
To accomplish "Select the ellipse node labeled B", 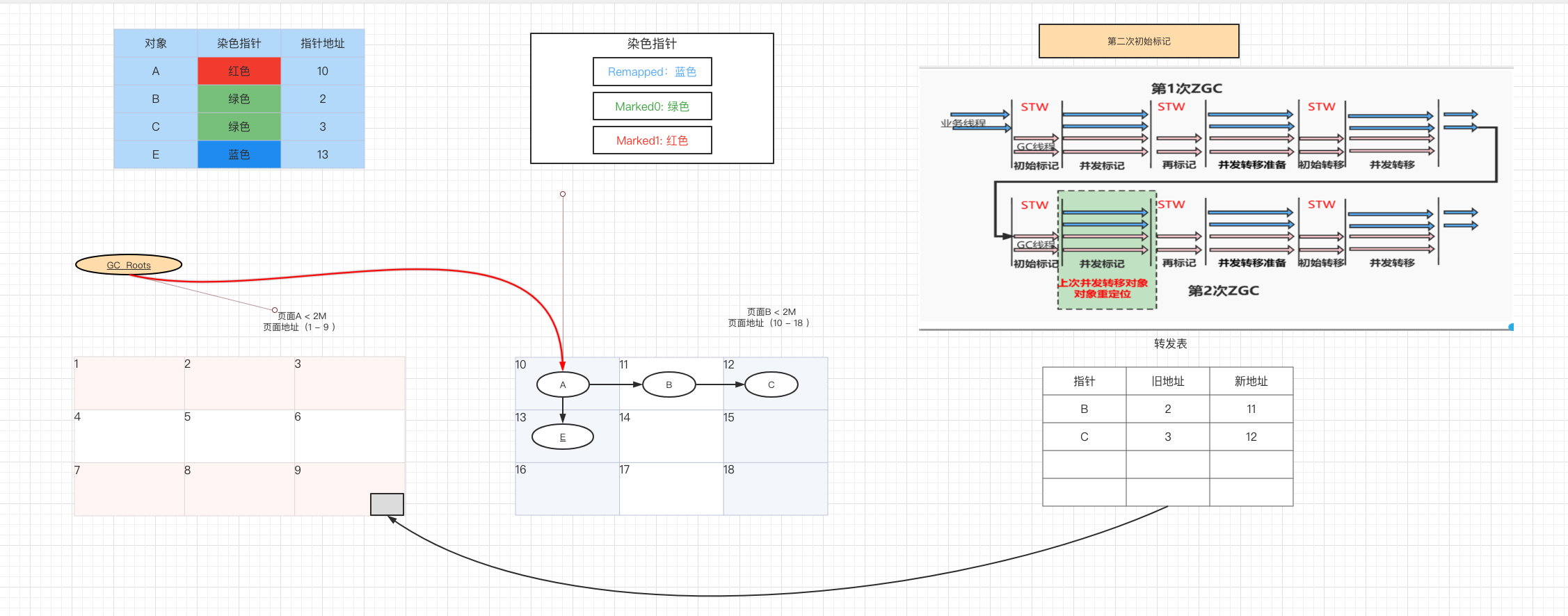I will point(669,384).
